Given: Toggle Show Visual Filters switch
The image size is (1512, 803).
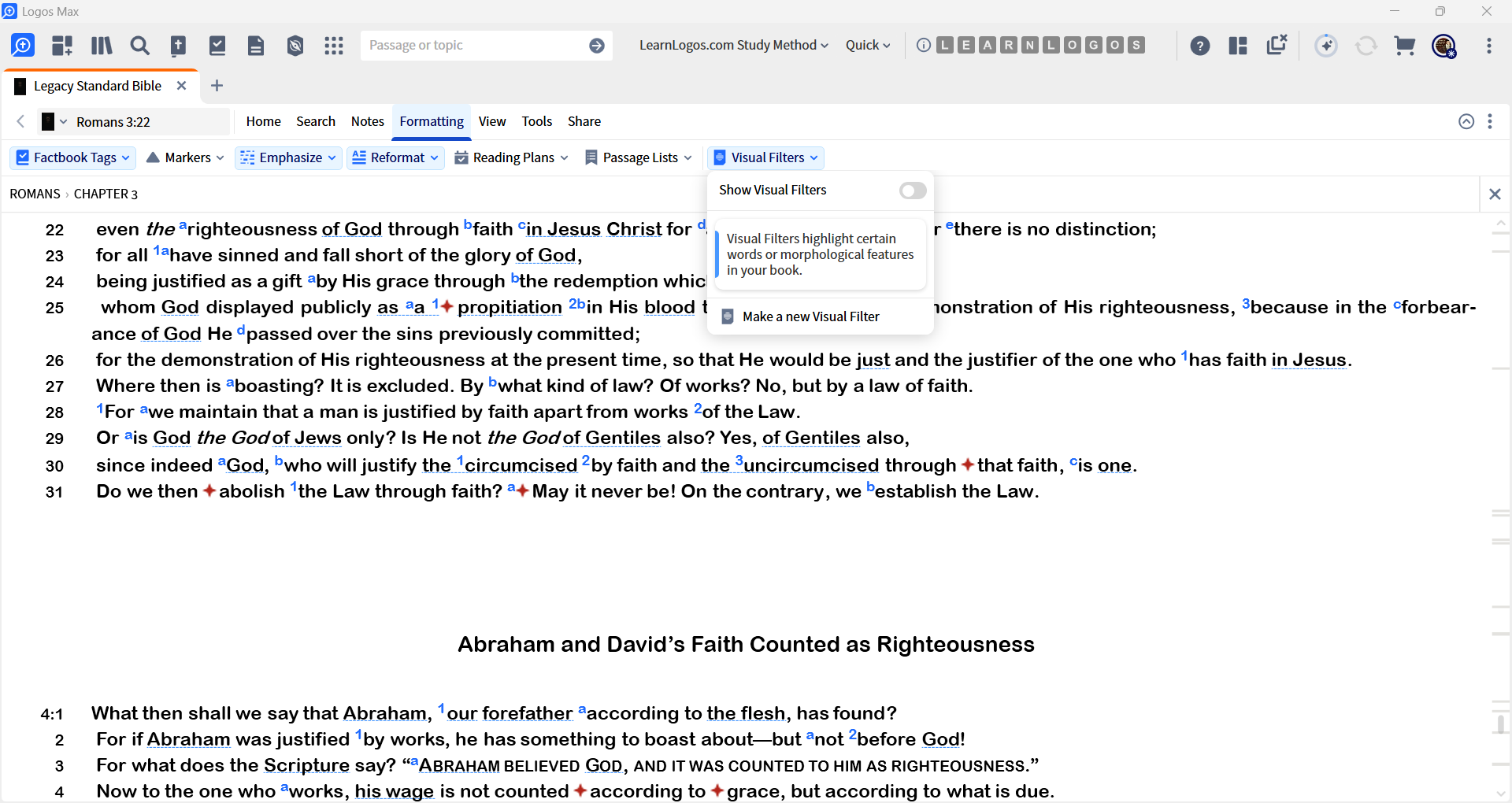Looking at the screenshot, I should [913, 191].
